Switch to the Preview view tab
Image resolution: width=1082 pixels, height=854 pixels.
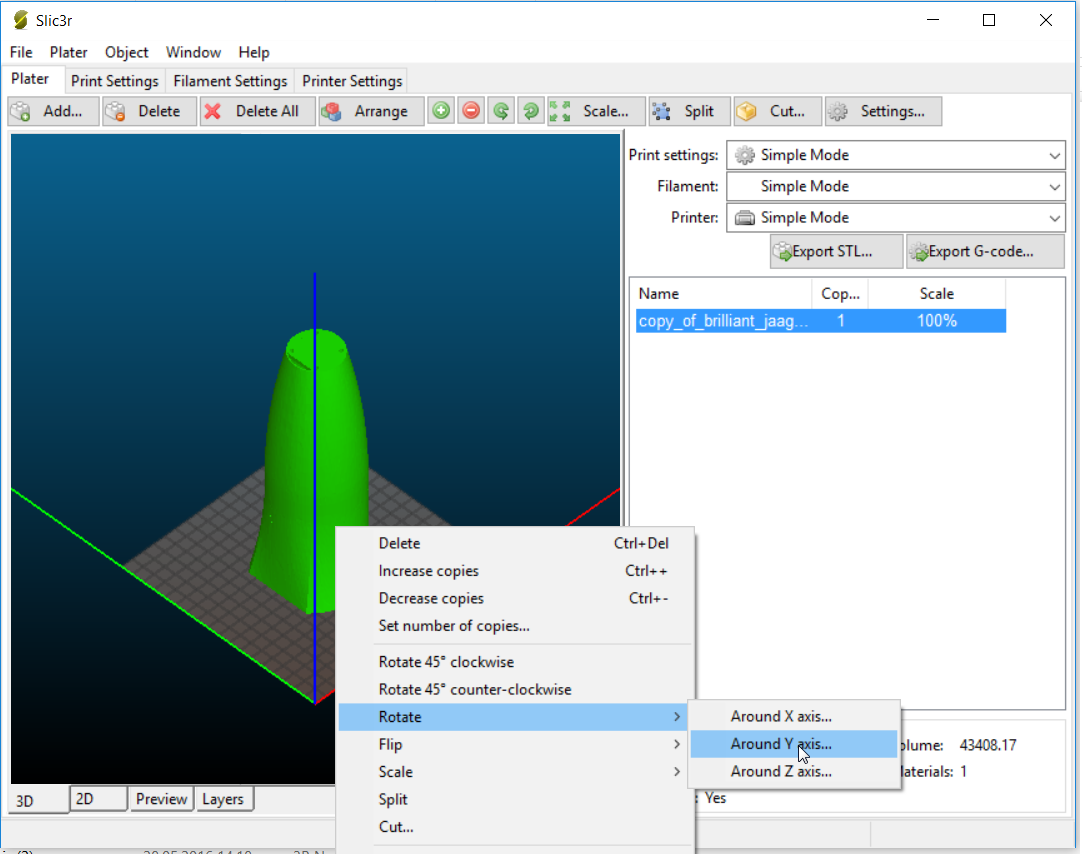pyautogui.click(x=161, y=799)
